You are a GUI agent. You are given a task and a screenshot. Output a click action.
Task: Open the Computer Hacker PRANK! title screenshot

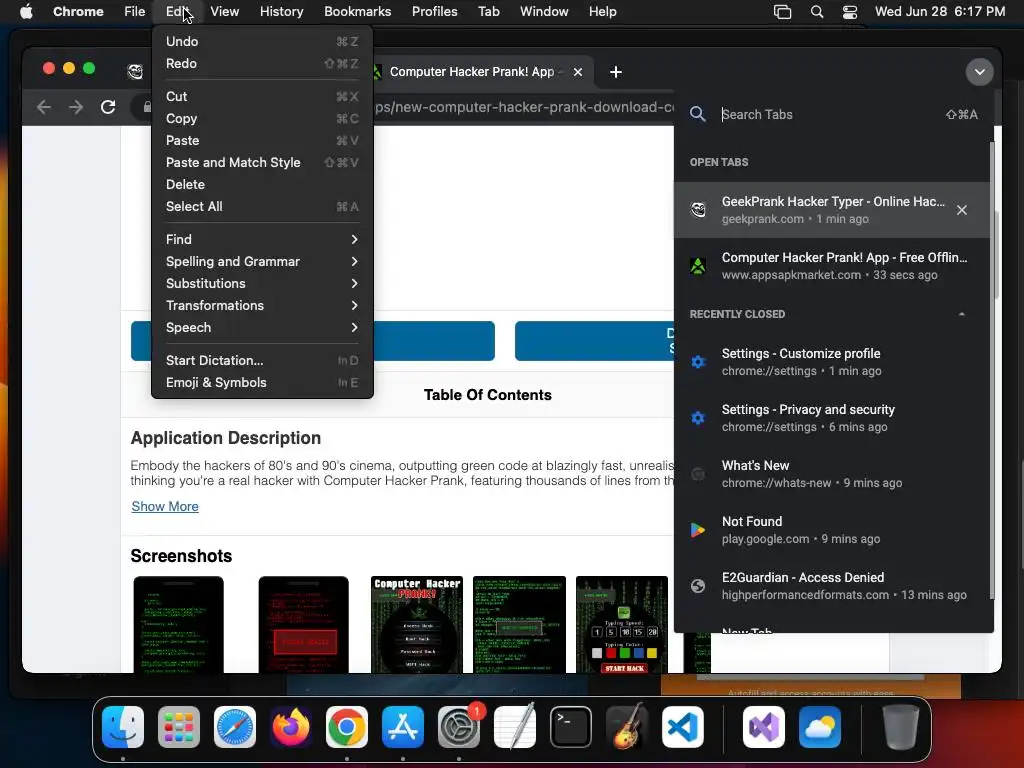coord(417,624)
